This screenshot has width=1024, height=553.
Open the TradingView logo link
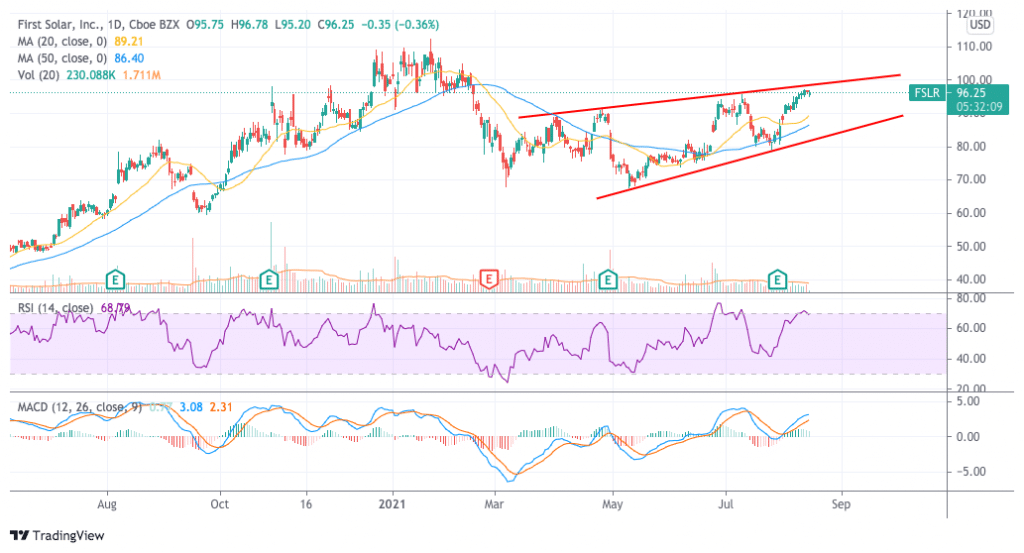(x=57, y=535)
